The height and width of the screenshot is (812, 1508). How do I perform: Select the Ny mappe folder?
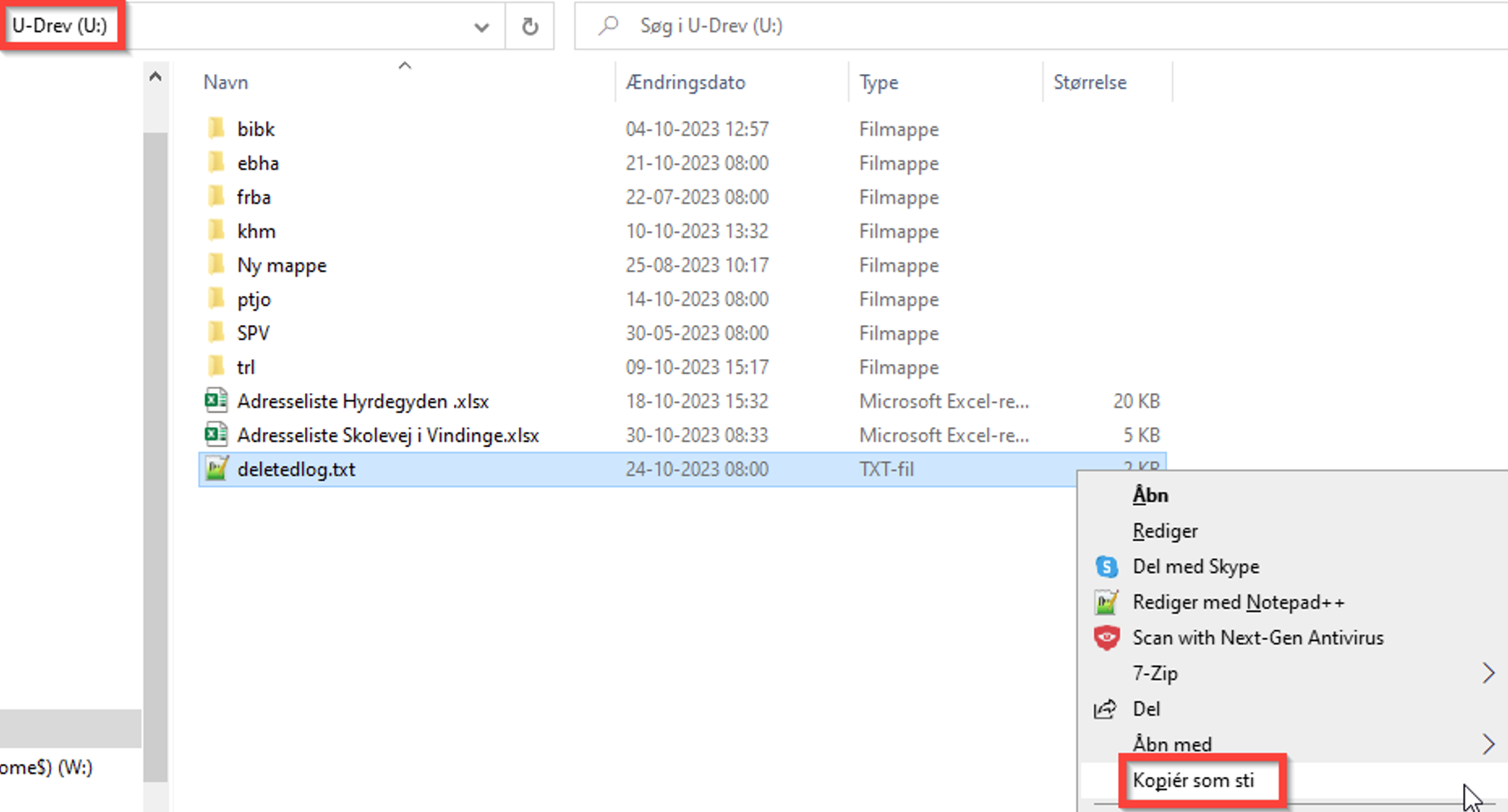[282, 266]
